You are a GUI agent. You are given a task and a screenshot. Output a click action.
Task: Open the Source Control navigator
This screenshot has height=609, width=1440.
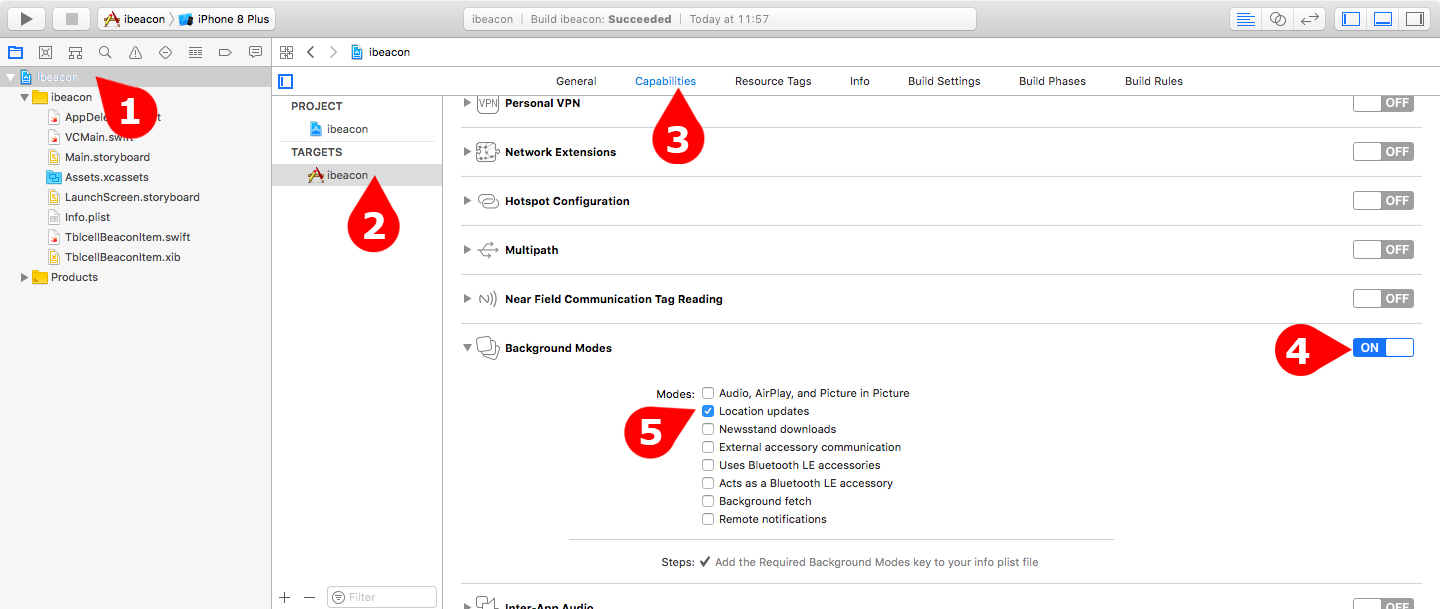click(45, 52)
